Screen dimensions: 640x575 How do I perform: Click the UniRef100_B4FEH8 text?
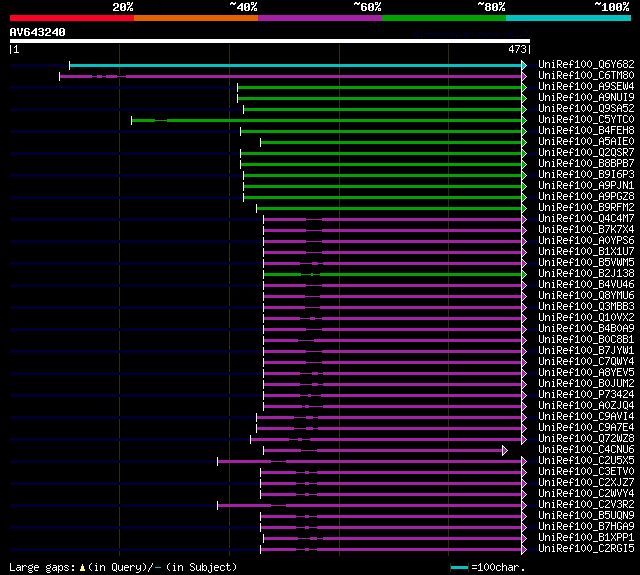click(586, 131)
